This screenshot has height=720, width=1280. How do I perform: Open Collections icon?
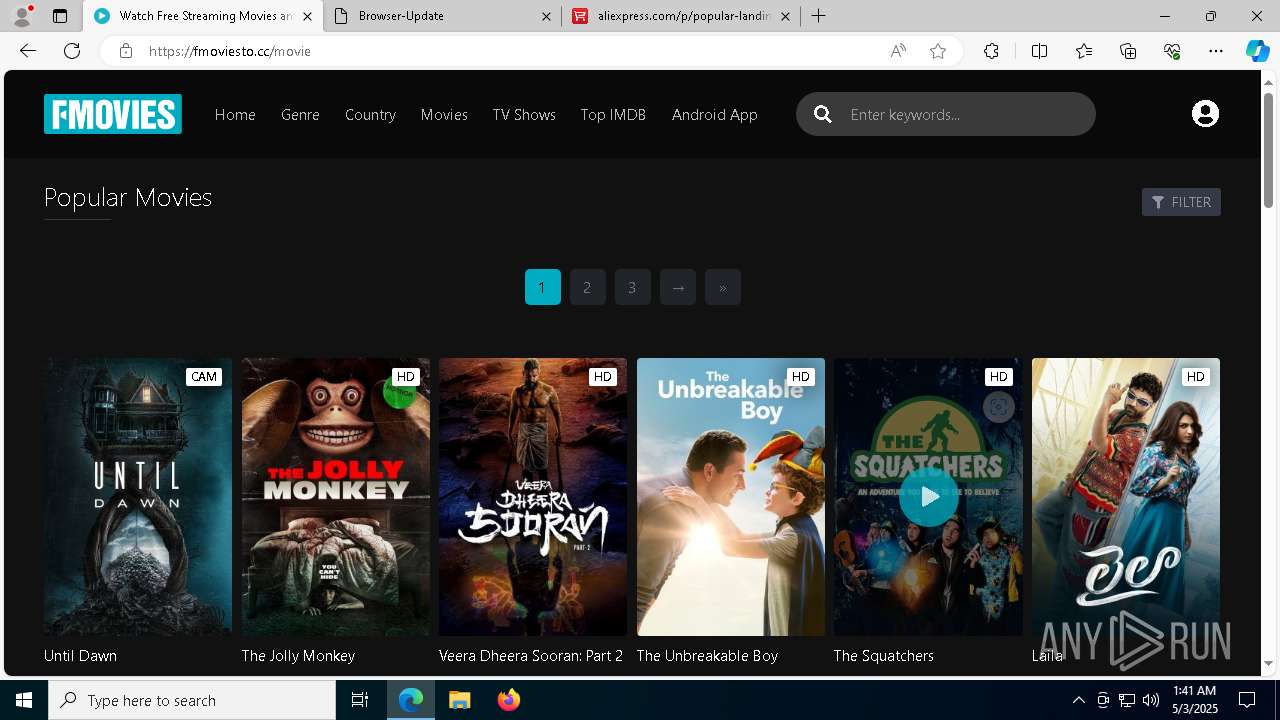coord(1128,51)
